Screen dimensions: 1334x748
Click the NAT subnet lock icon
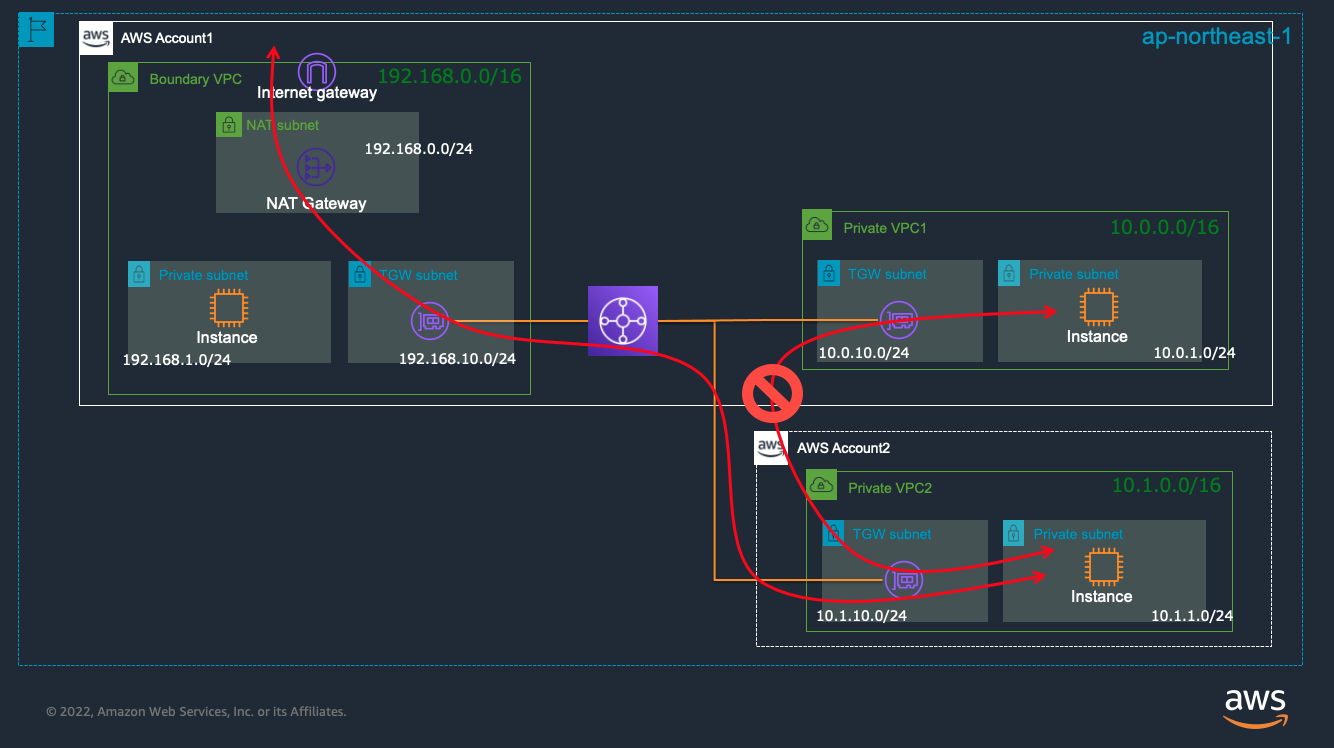[x=229, y=125]
